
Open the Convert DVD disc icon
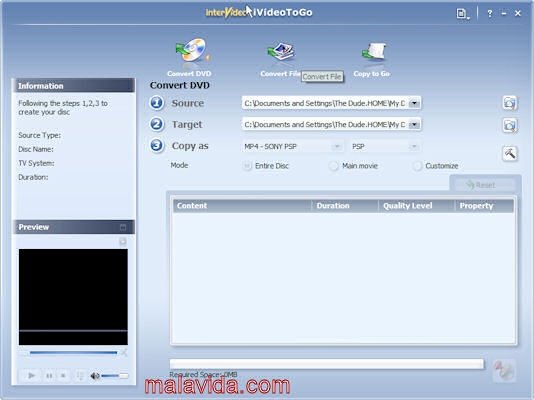[x=192, y=51]
